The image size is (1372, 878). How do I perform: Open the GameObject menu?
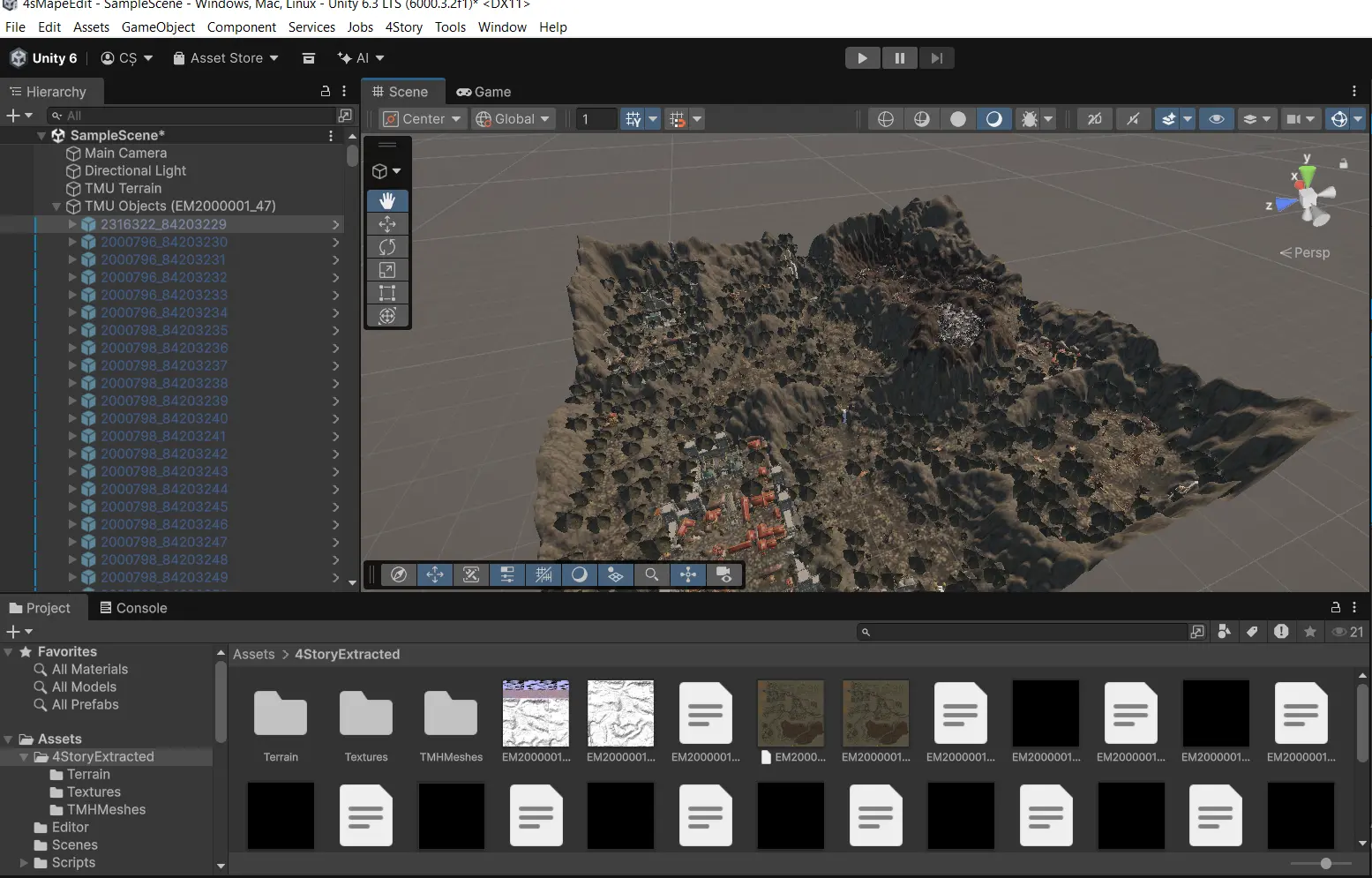(x=158, y=27)
